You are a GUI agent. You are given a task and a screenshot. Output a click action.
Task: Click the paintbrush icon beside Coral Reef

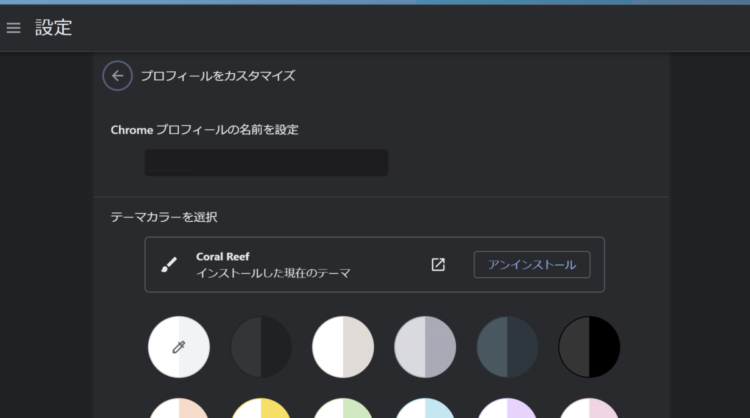click(x=169, y=264)
